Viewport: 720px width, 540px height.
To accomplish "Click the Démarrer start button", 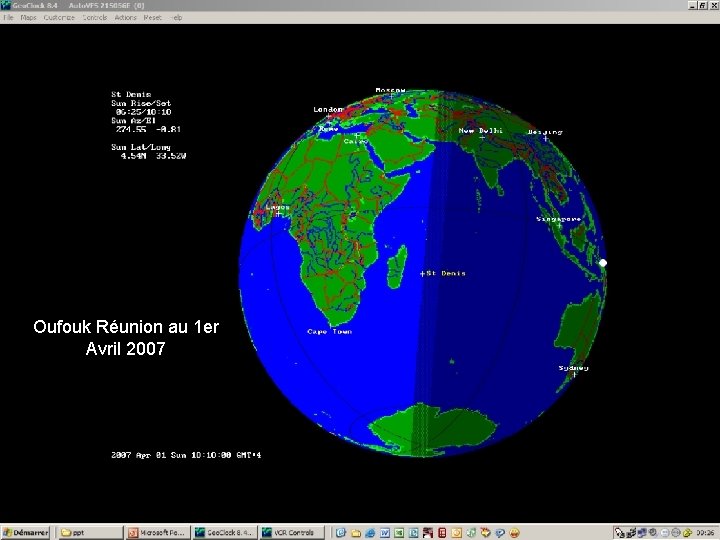I will click(x=25, y=533).
